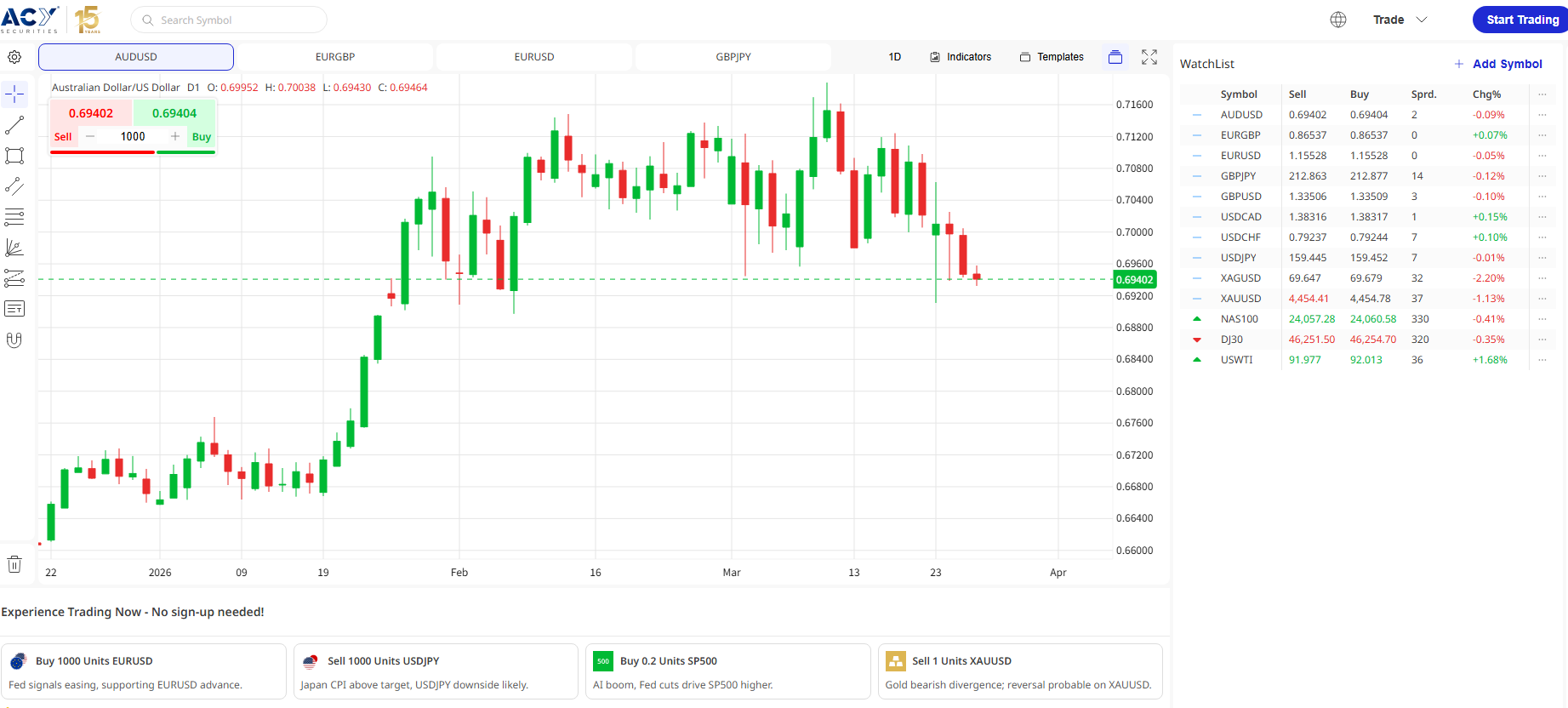Toggle the highlighted chart layout icon beside Templates

pos(1115,57)
